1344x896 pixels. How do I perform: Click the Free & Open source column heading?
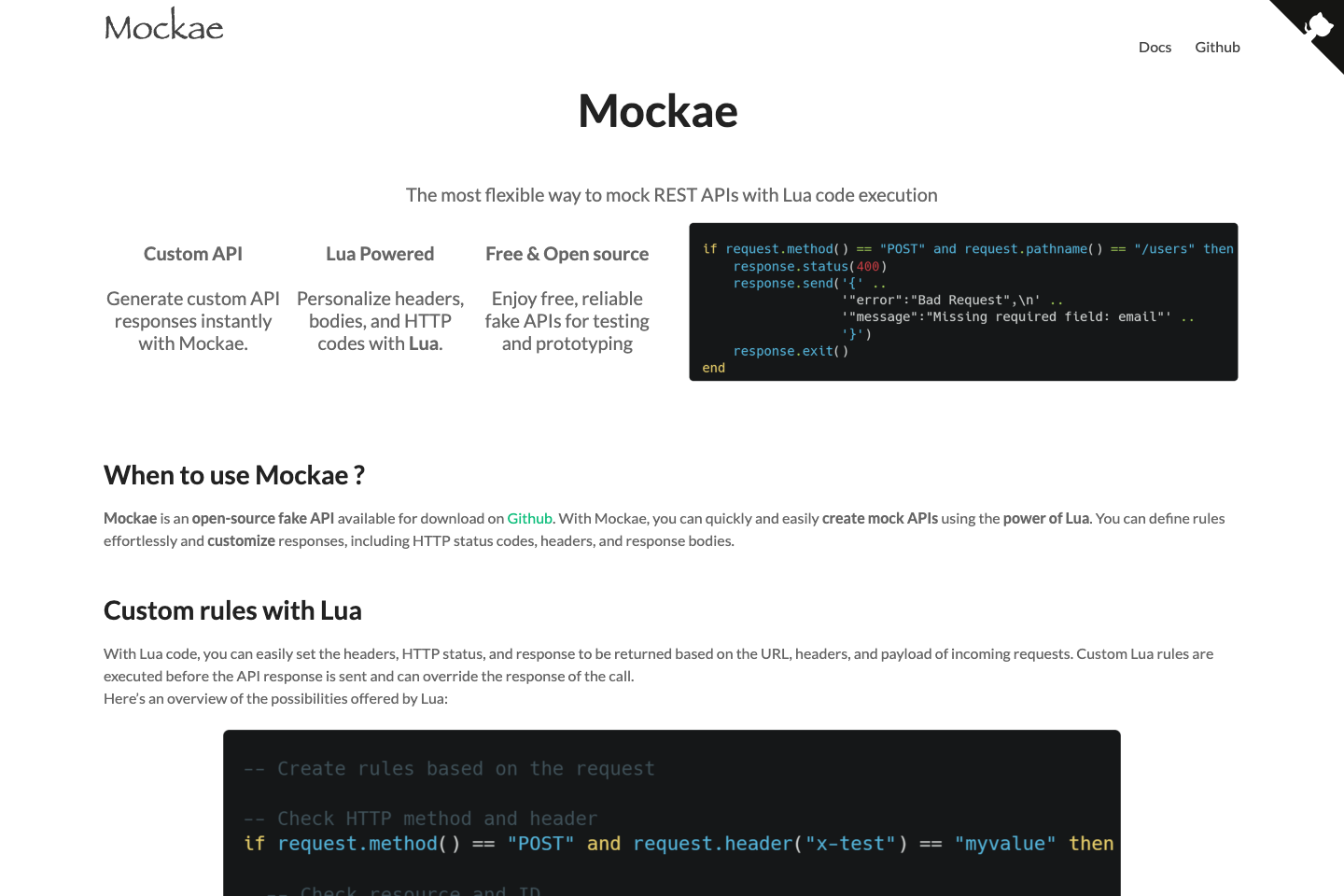(x=567, y=253)
